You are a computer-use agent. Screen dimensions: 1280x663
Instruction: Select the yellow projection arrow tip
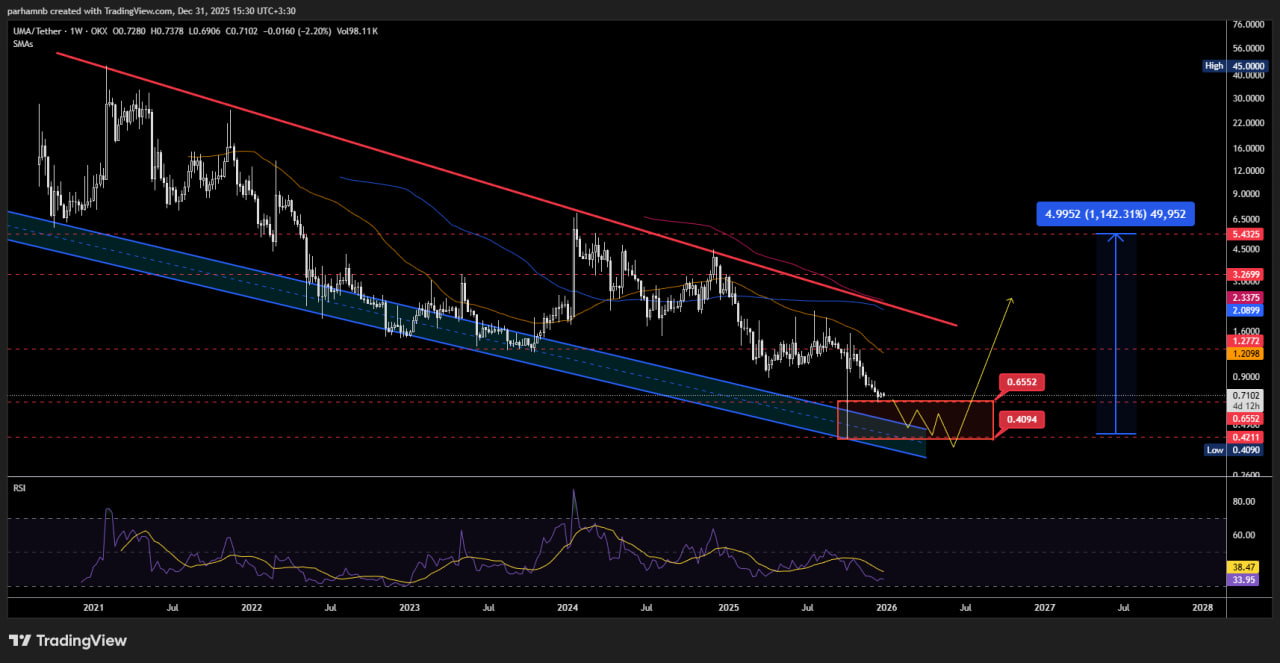[x=1013, y=298]
